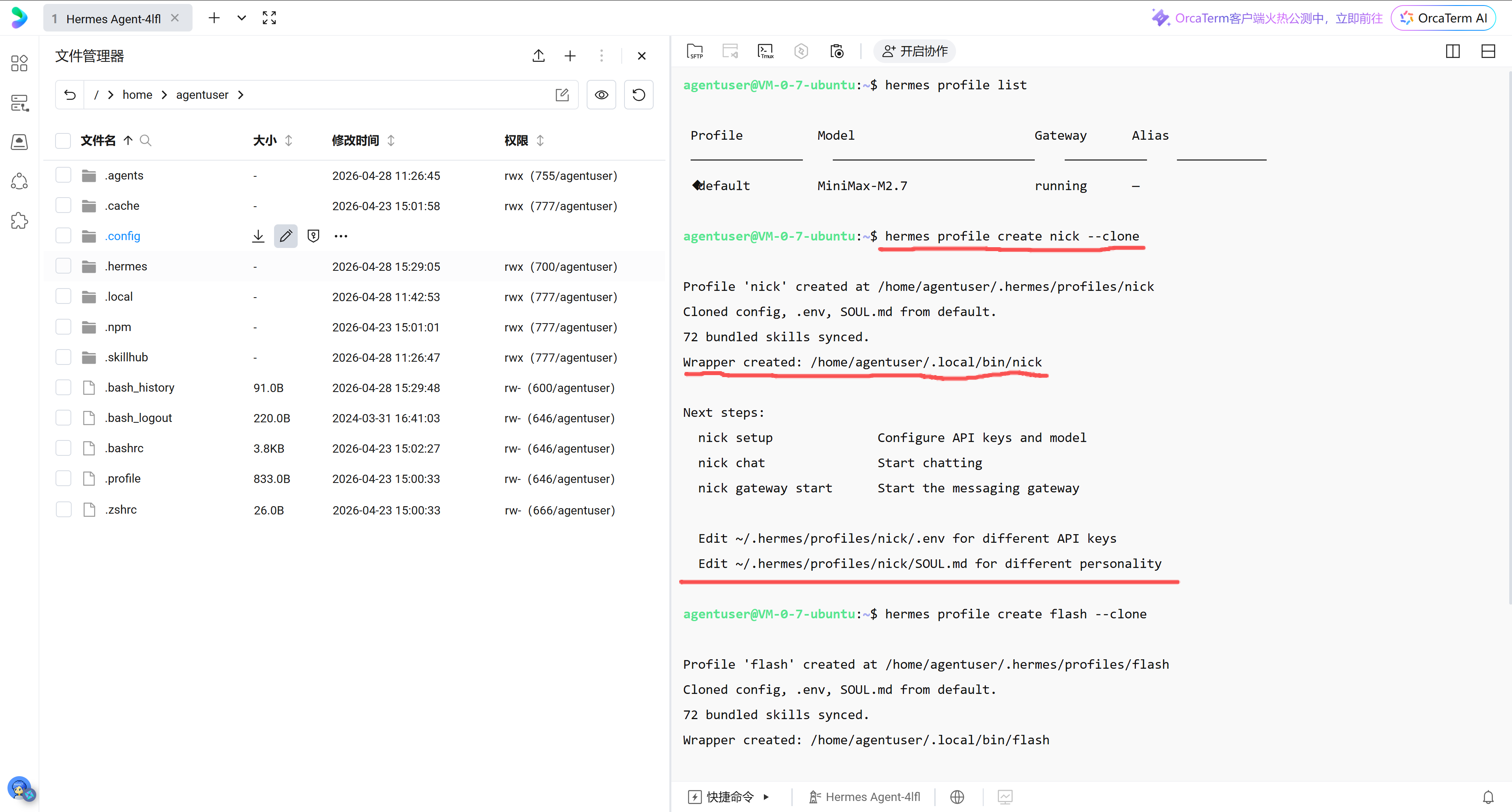Image resolution: width=1512 pixels, height=812 pixels.
Task: Download the .config folder
Action: (258, 236)
